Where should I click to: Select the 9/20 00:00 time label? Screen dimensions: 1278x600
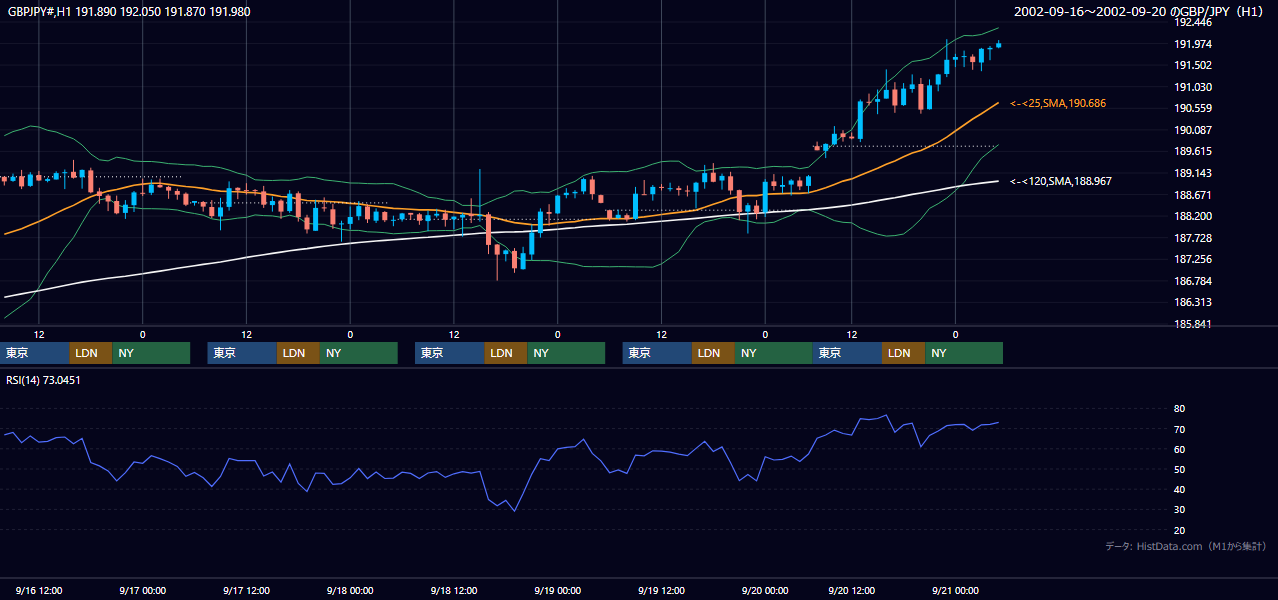click(x=765, y=591)
